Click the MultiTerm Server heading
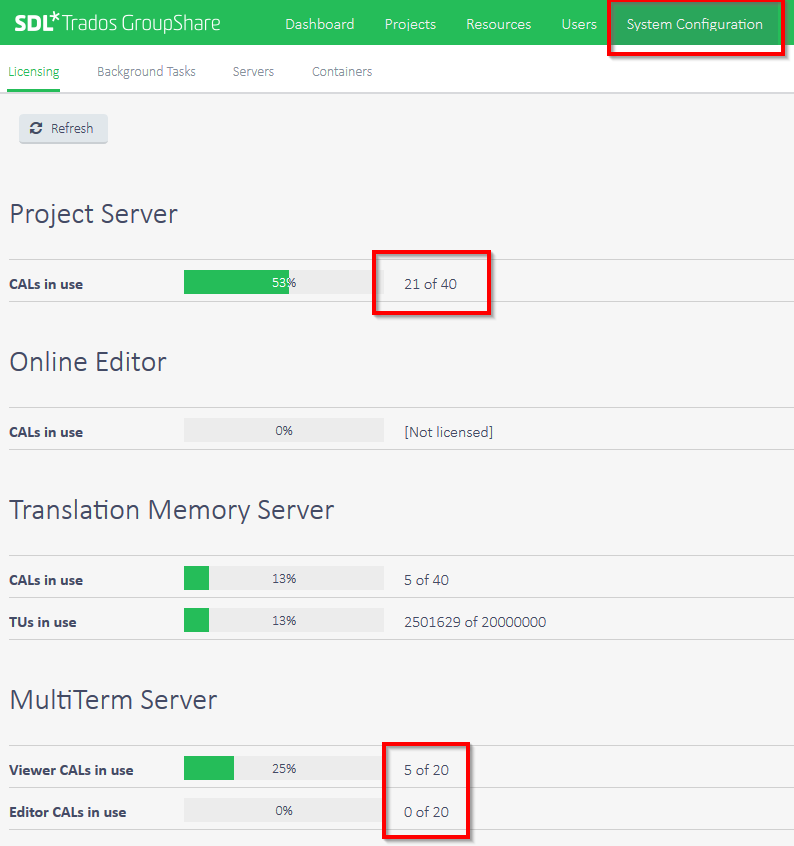 coord(113,699)
